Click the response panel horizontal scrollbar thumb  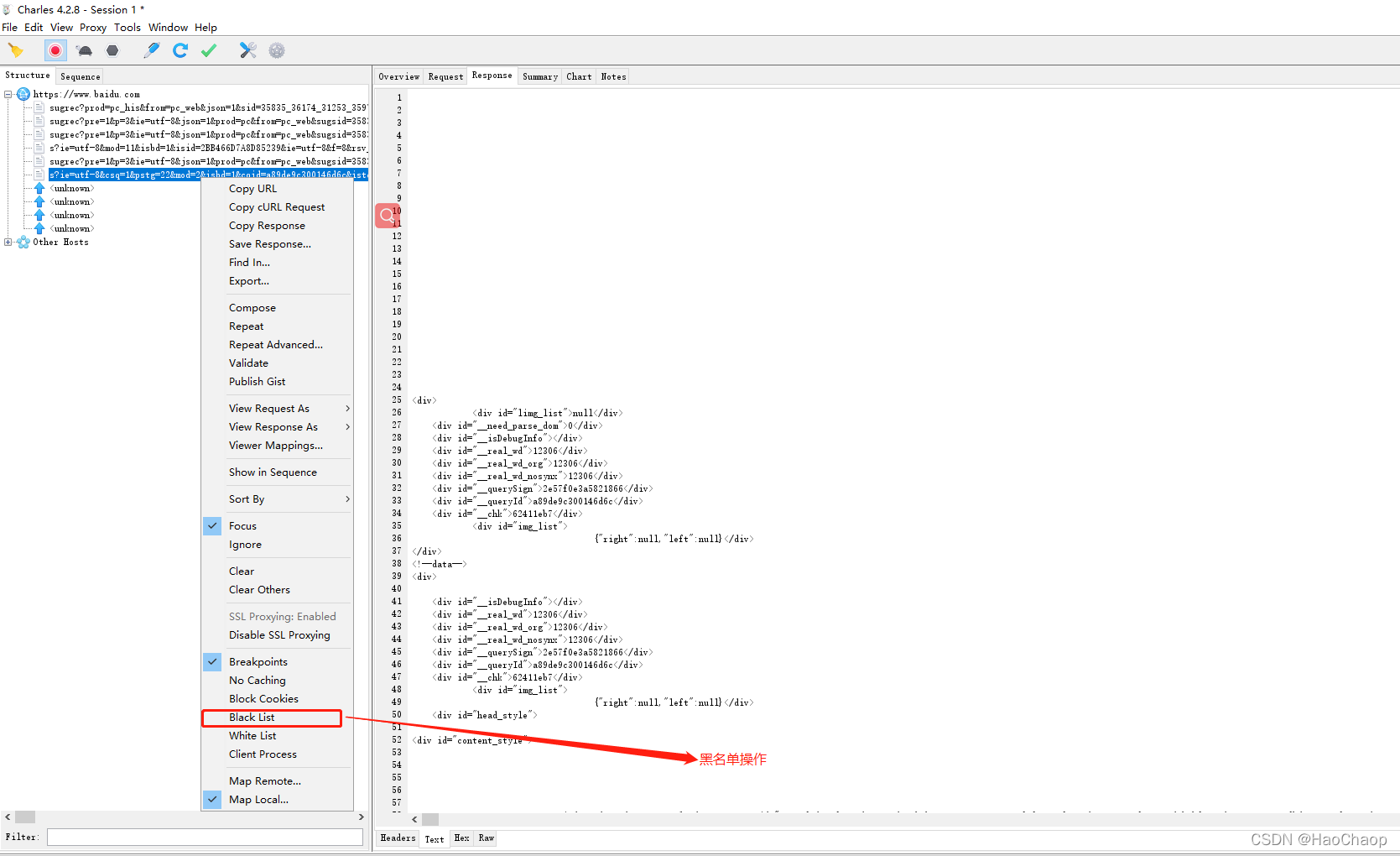tap(430, 819)
